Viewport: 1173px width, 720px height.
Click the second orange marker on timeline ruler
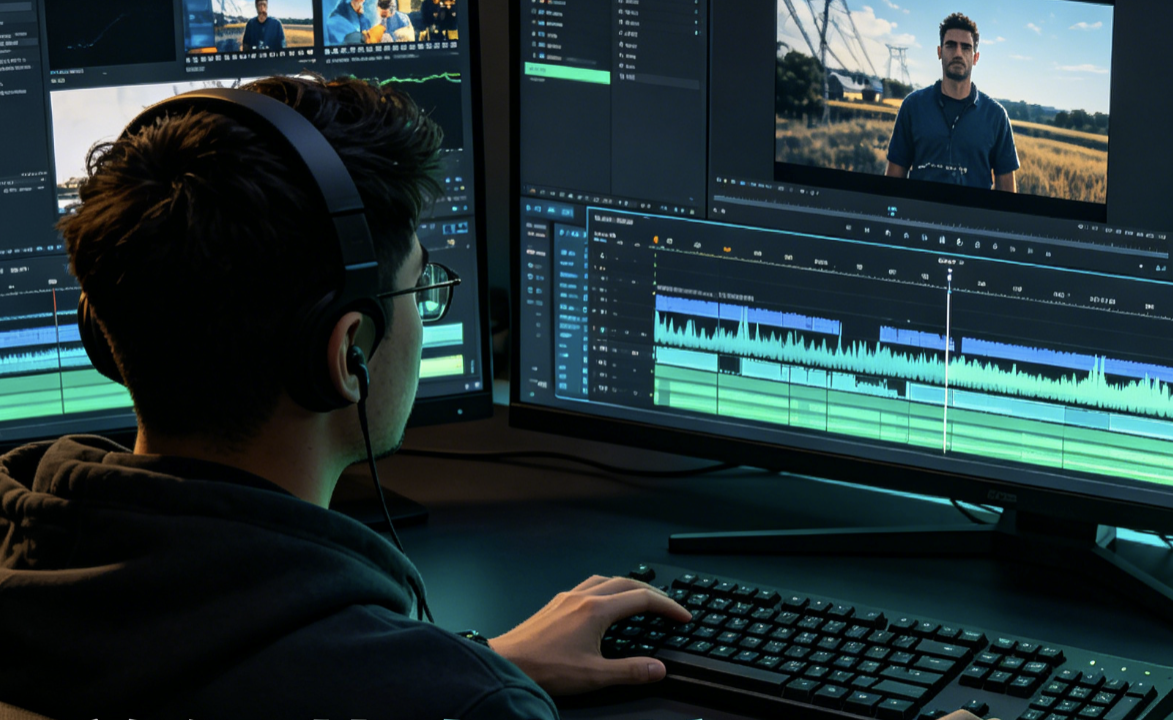(726, 249)
